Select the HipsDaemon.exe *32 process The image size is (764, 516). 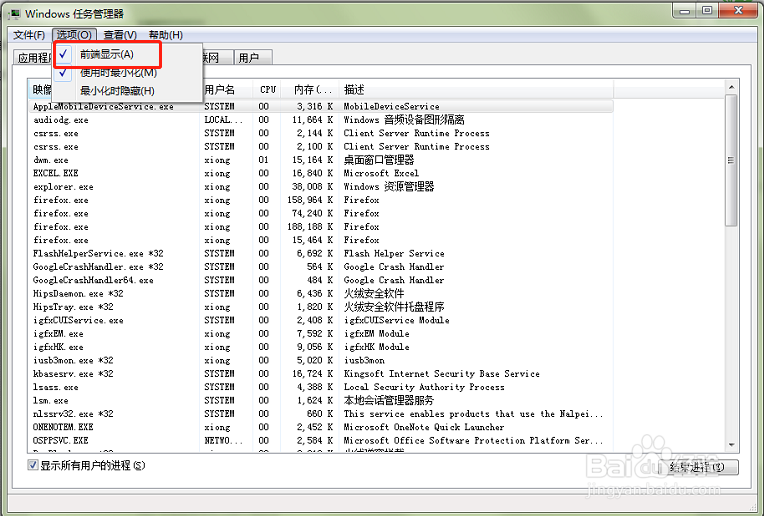[321, 293]
